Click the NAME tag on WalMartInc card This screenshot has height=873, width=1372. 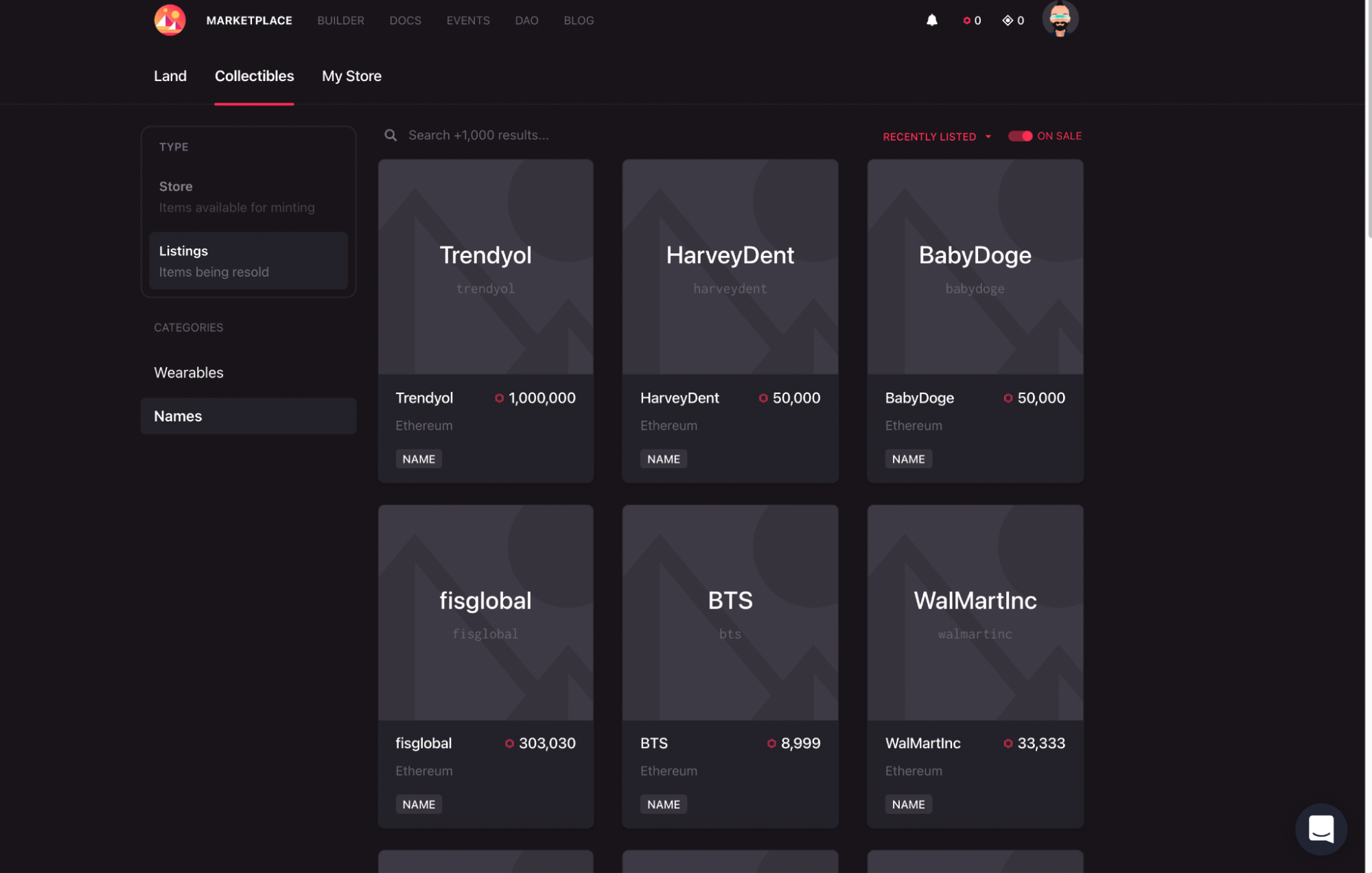908,804
